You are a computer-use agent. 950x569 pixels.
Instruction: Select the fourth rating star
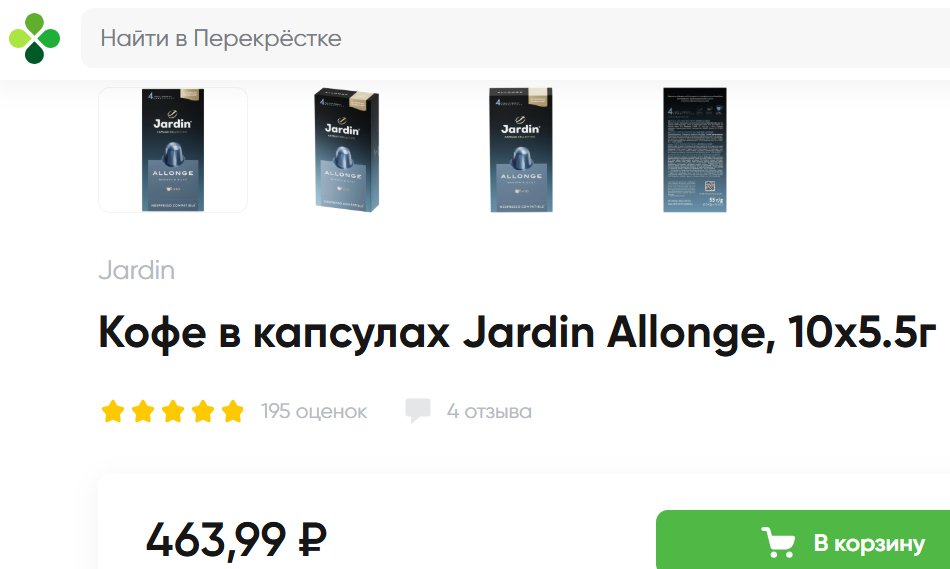203,411
